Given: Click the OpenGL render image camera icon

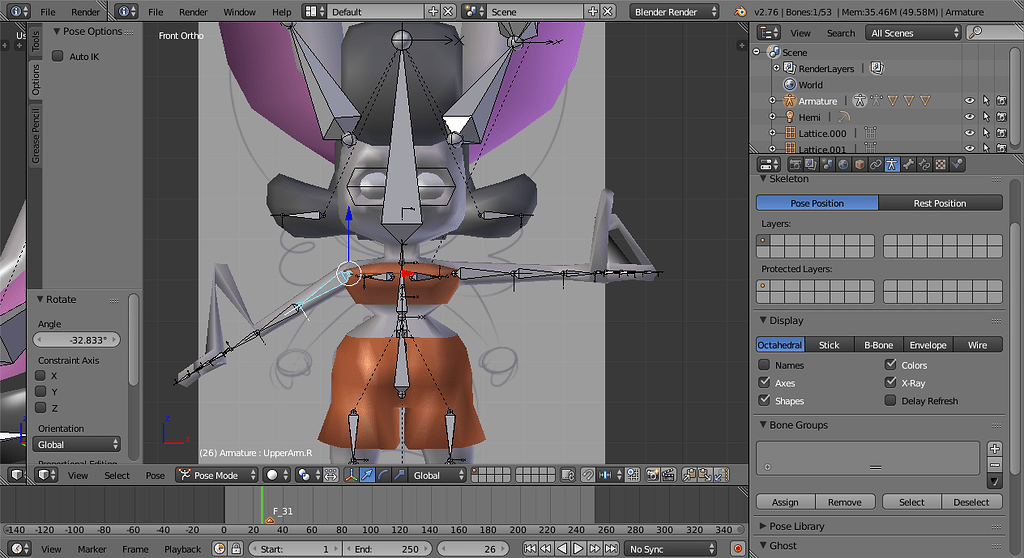Looking at the screenshot, I should 652,475.
